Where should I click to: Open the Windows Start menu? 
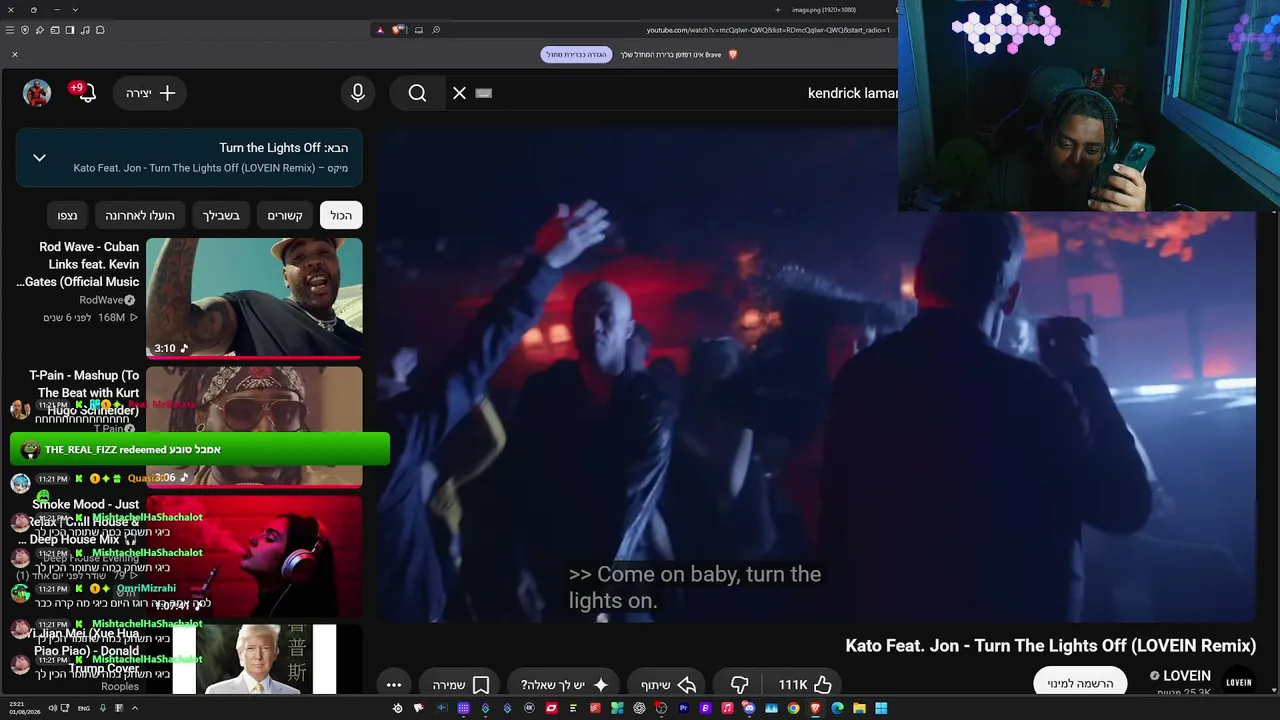point(881,708)
